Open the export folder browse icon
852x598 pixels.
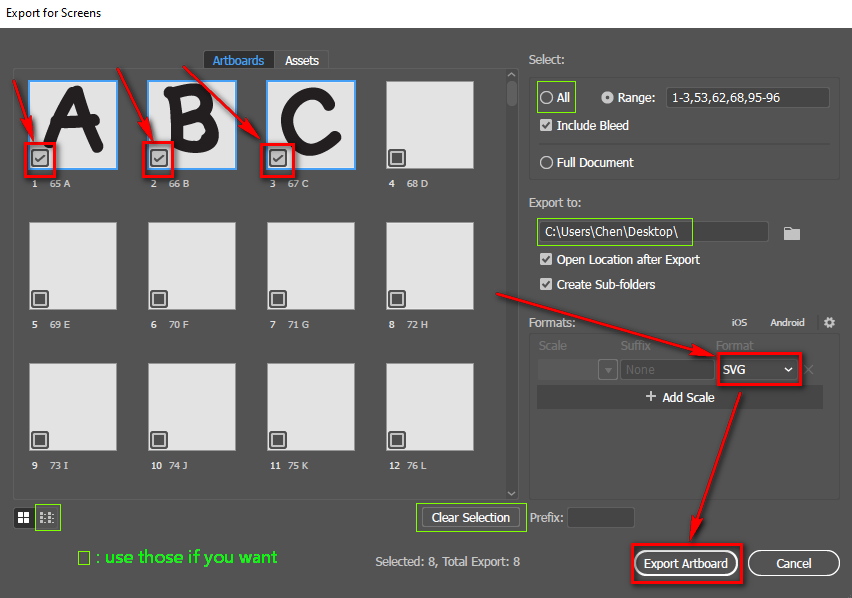792,233
